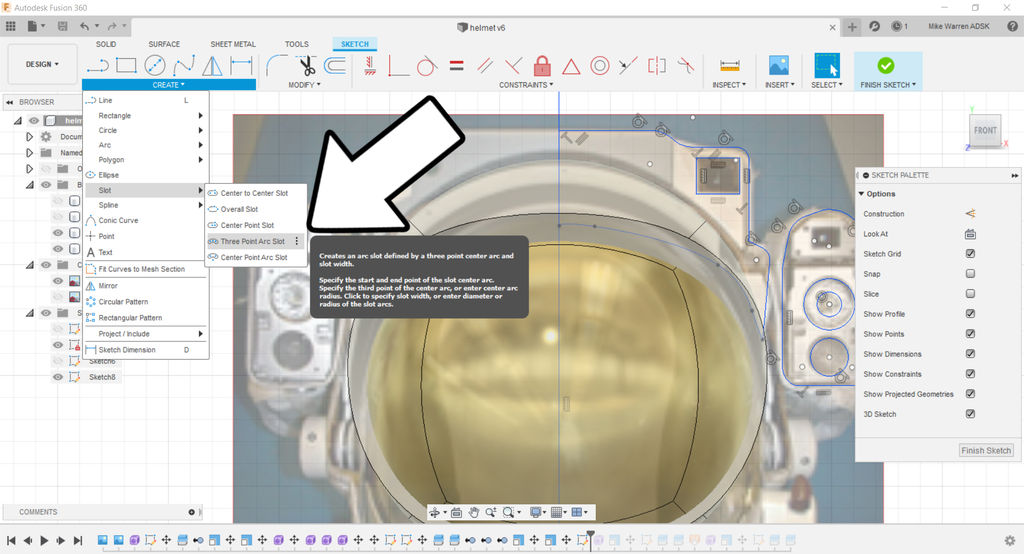The width and height of the screenshot is (1024, 554).
Task: Click the Save icon in top bar
Action: [63, 26]
